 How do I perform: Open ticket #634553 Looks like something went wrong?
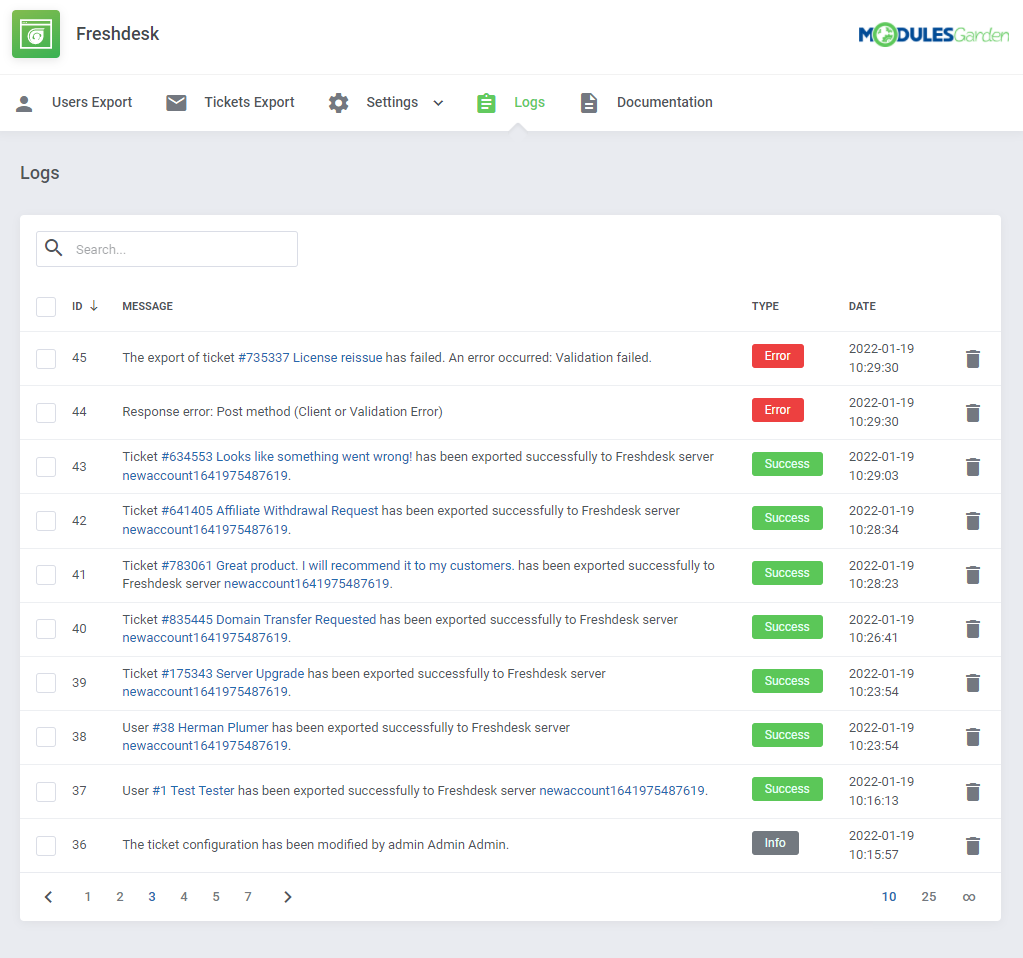286,457
